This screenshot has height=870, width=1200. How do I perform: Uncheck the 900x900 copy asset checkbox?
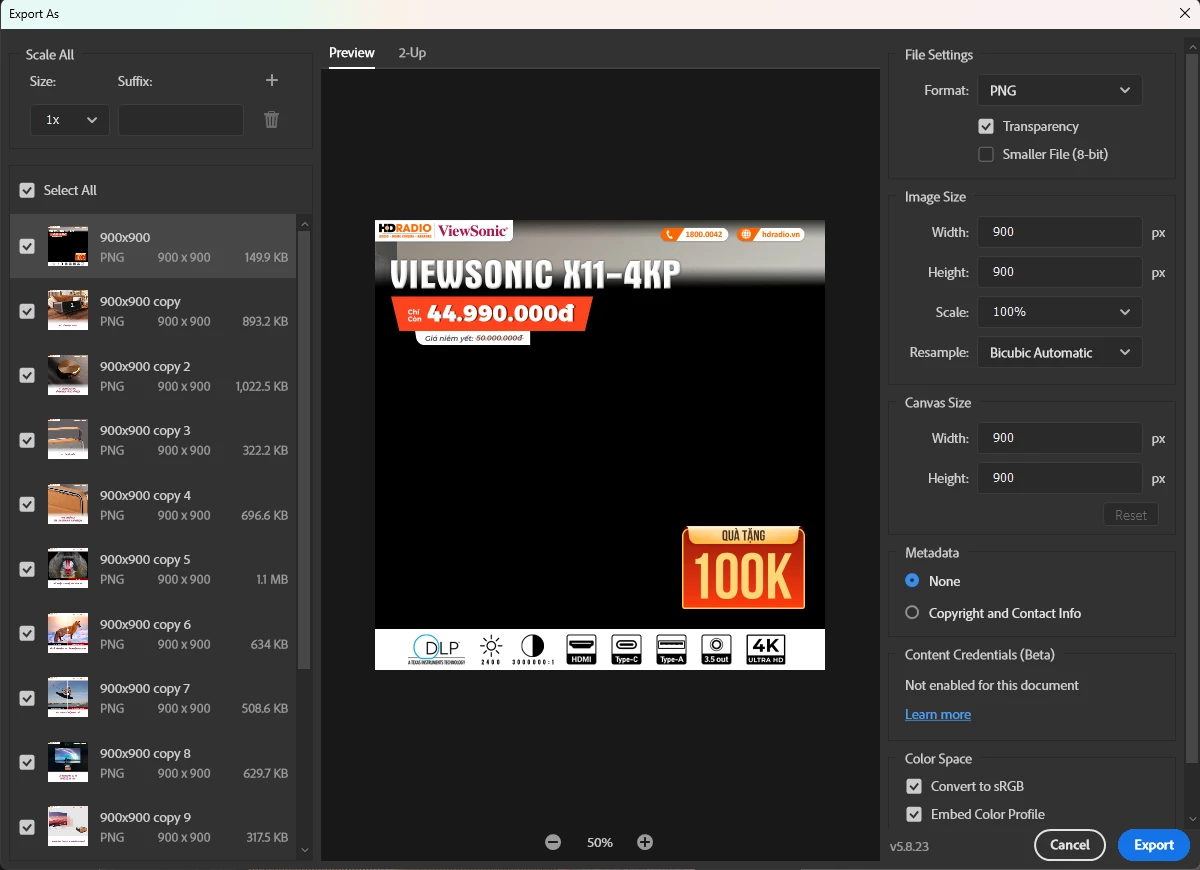(27, 311)
